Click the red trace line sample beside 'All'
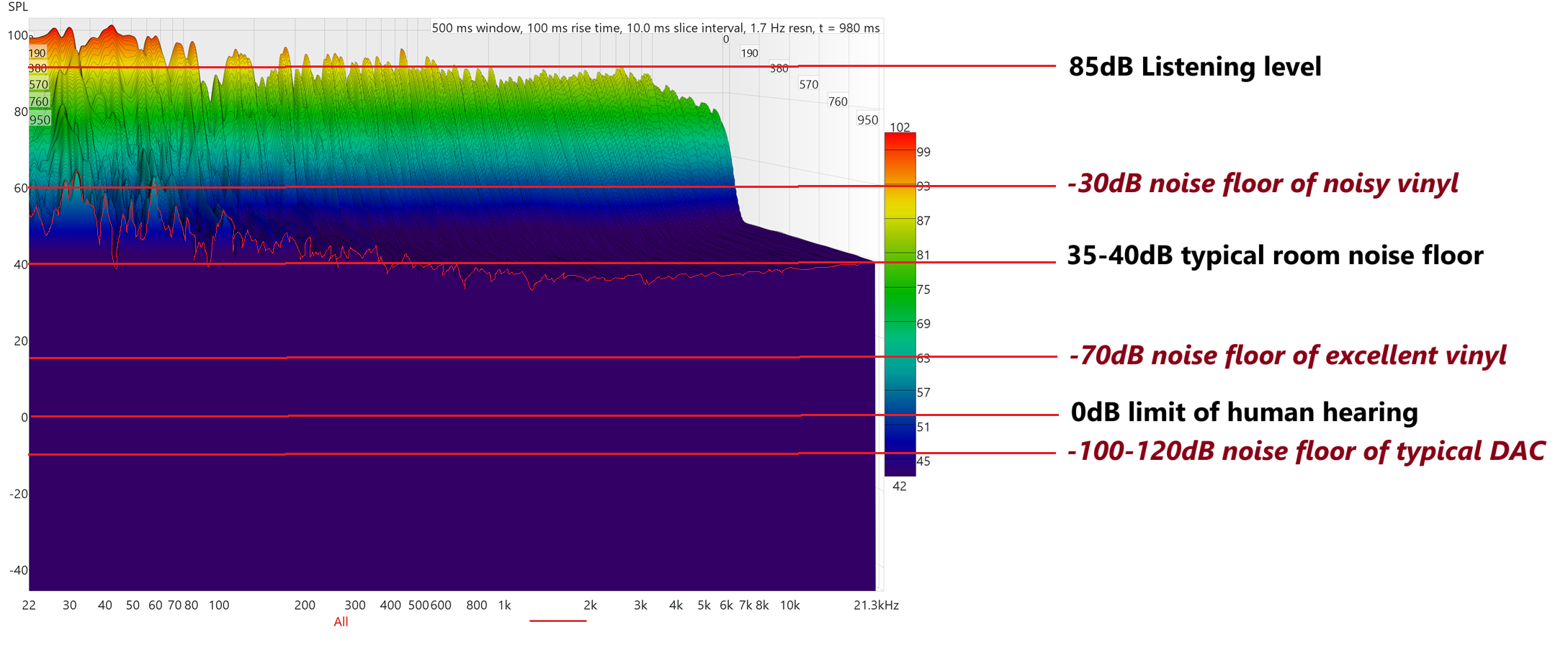 557,620
